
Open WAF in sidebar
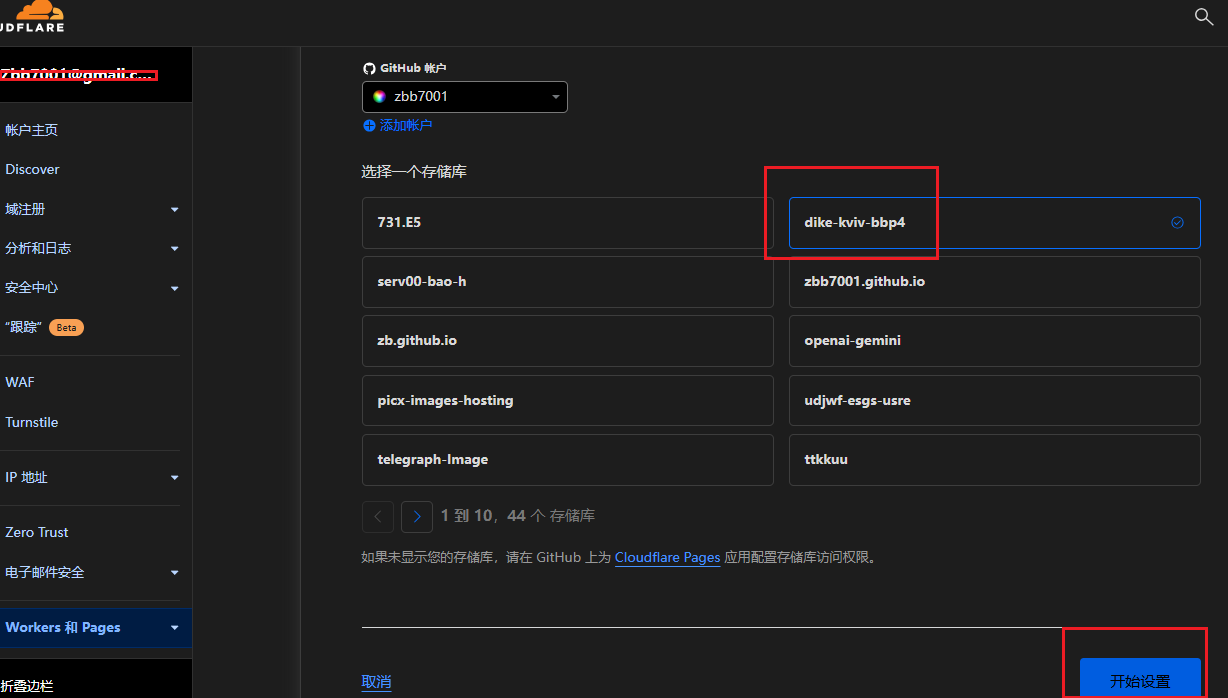tap(20, 382)
